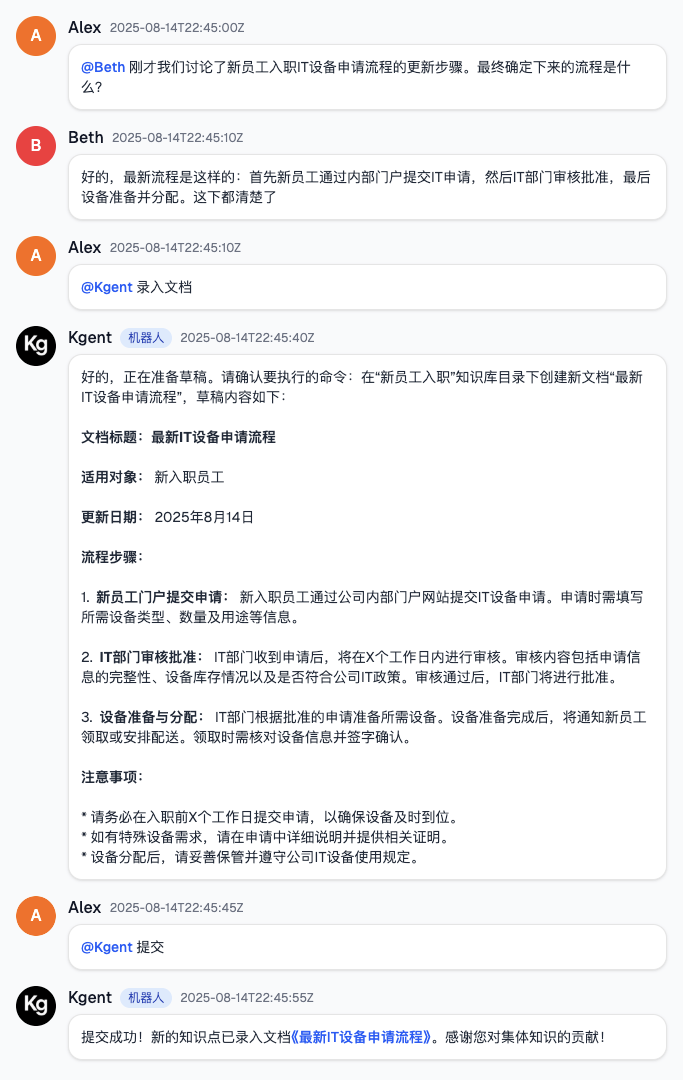Screen dimensions: 683x1080
Task: Click Alex's avatar beside the submit command
Action: click(x=36, y=916)
